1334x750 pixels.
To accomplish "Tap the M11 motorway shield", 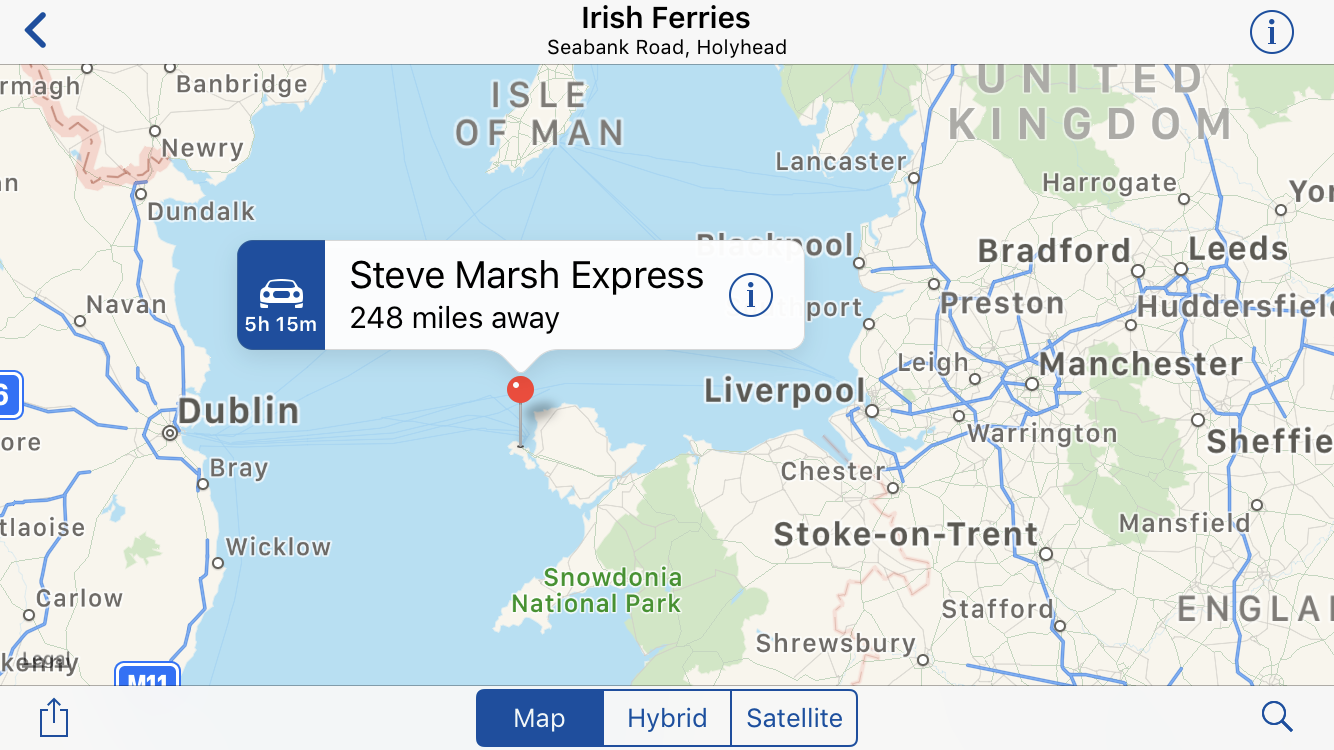I will tap(147, 677).
